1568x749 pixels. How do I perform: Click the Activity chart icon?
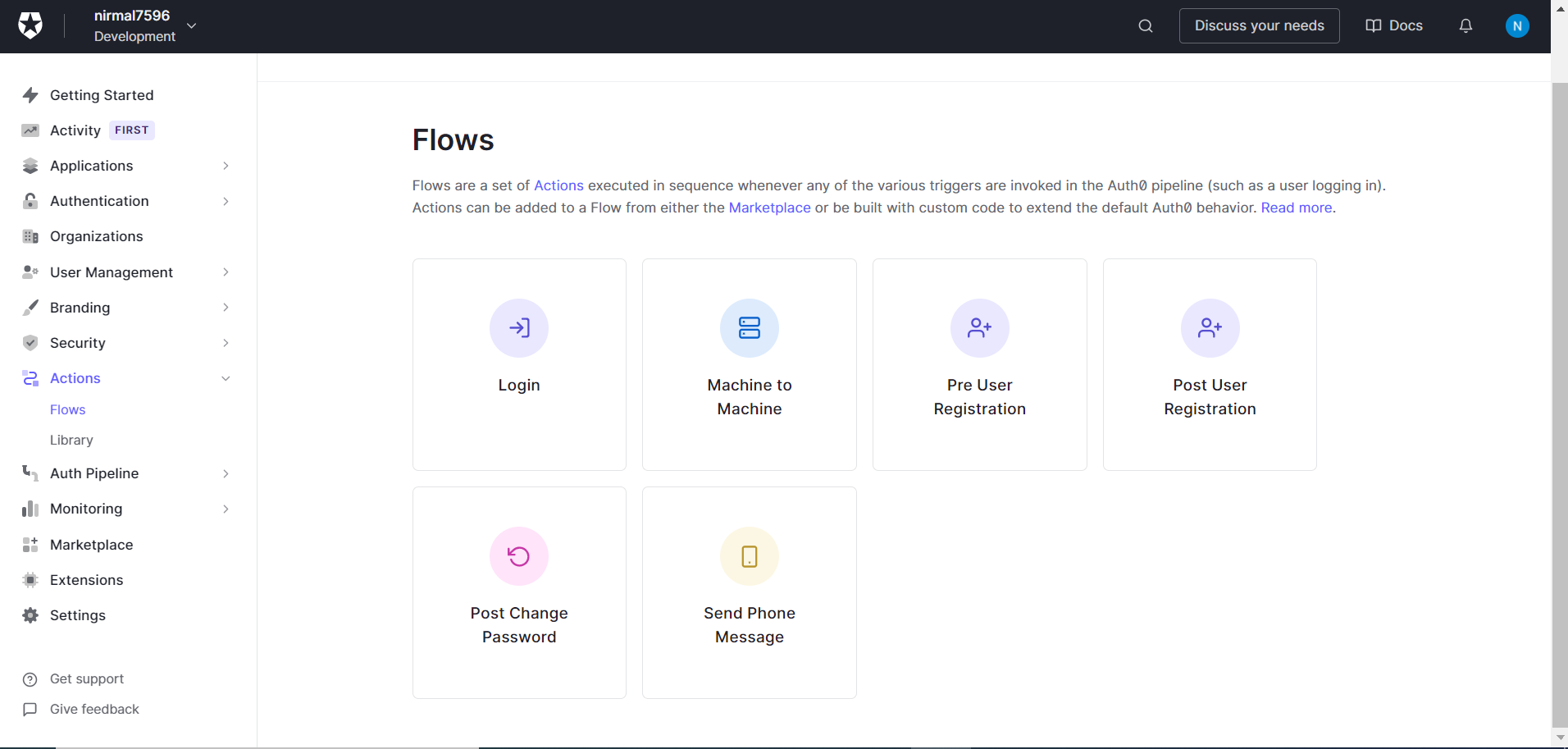coord(30,130)
